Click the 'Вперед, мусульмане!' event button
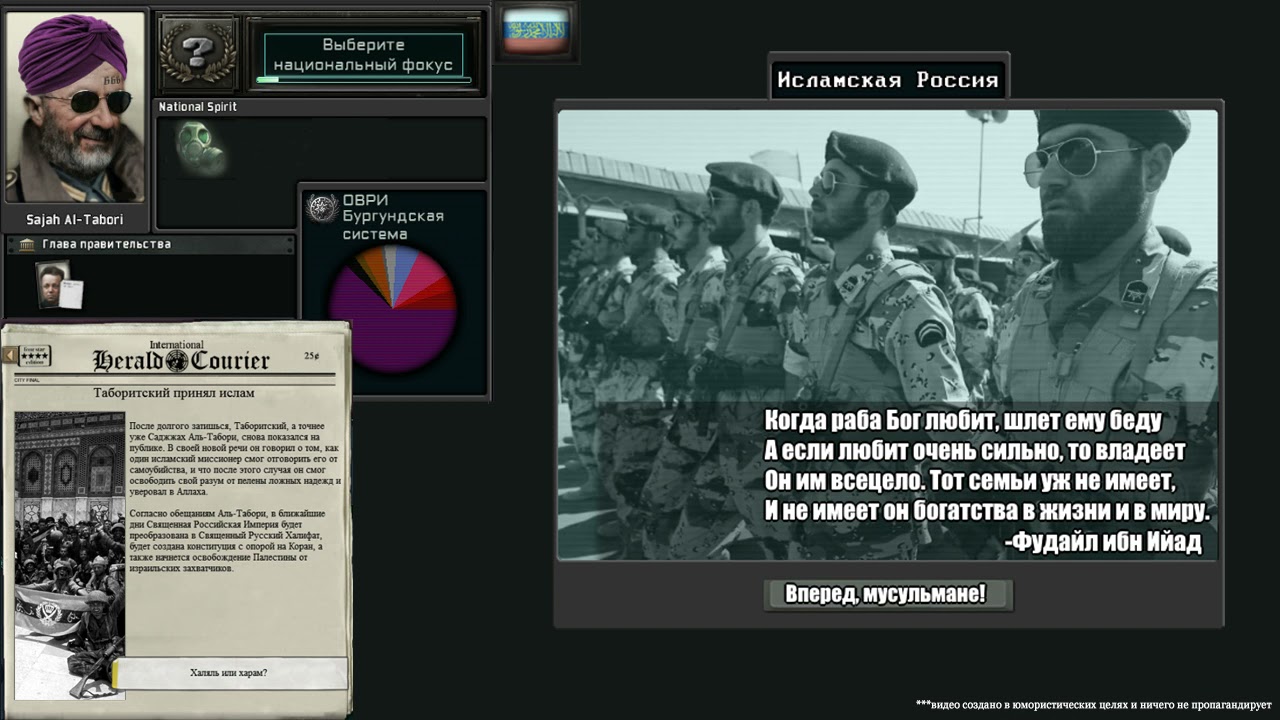 click(x=887, y=594)
